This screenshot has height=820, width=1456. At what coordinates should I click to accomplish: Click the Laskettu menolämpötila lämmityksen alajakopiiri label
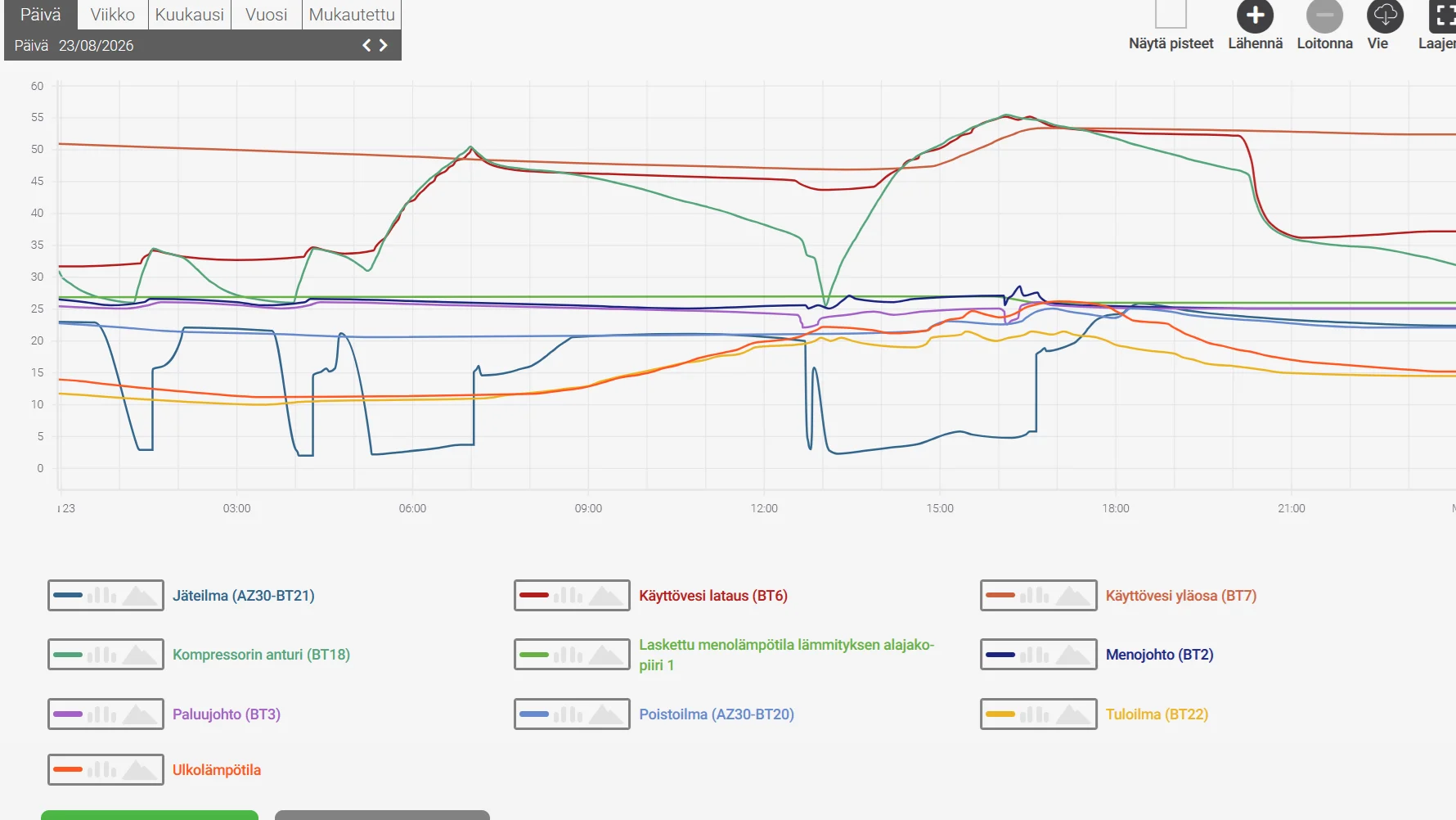[x=786, y=655]
